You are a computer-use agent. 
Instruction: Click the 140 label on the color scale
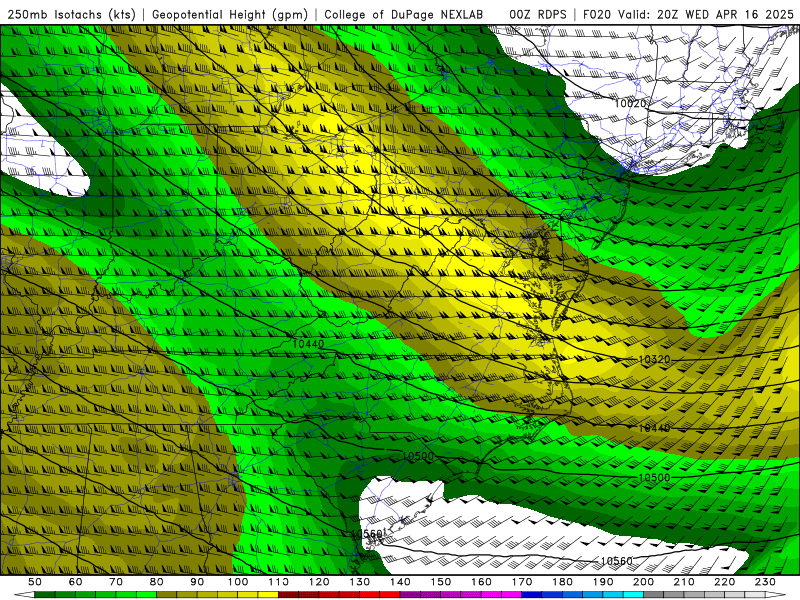[400, 582]
